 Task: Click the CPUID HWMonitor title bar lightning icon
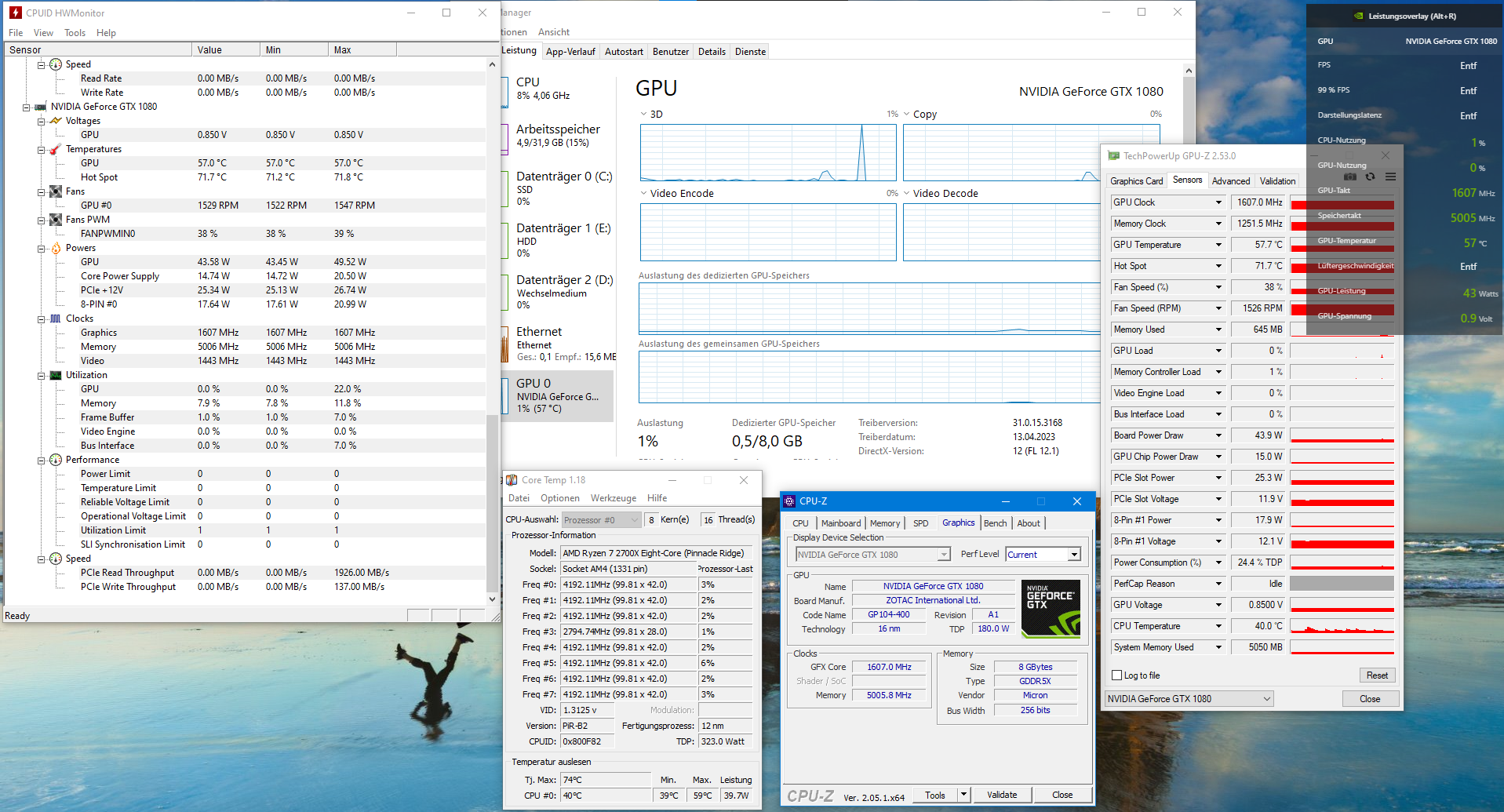tap(15, 13)
